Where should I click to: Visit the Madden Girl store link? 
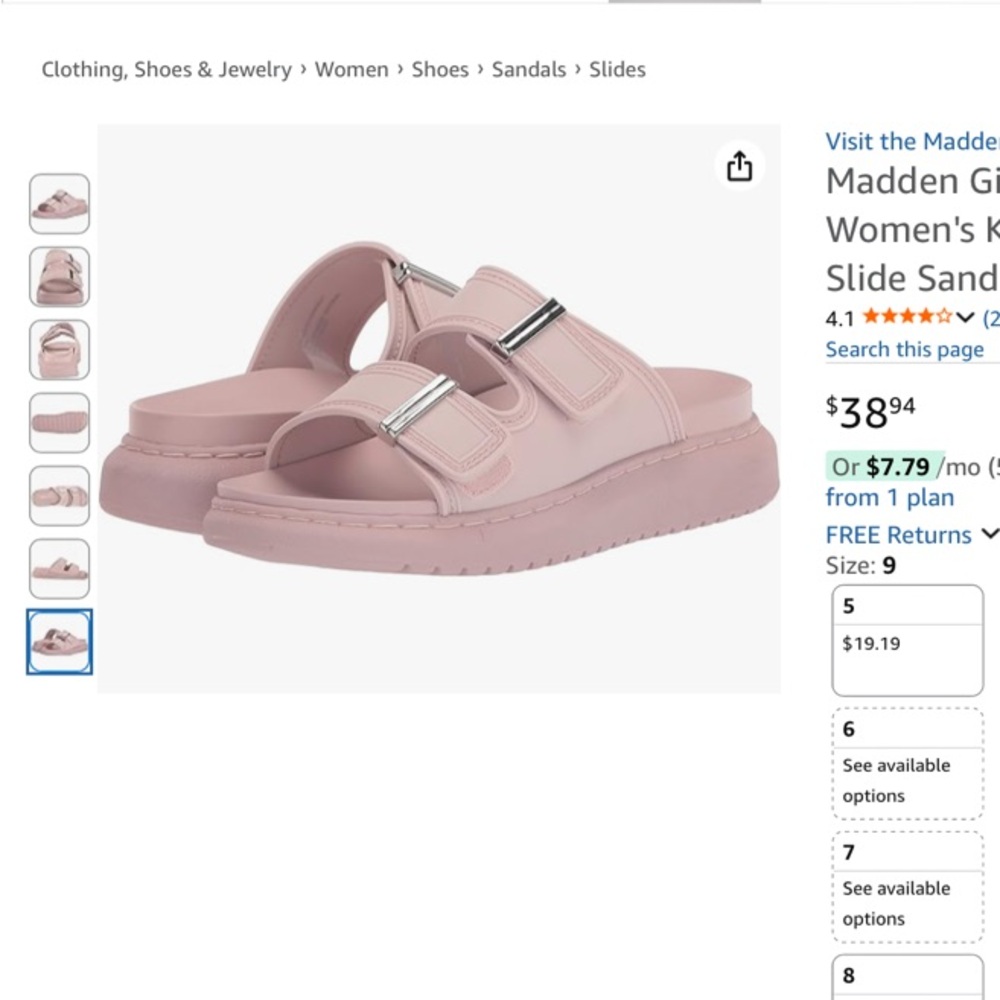pyautogui.click(x=908, y=141)
